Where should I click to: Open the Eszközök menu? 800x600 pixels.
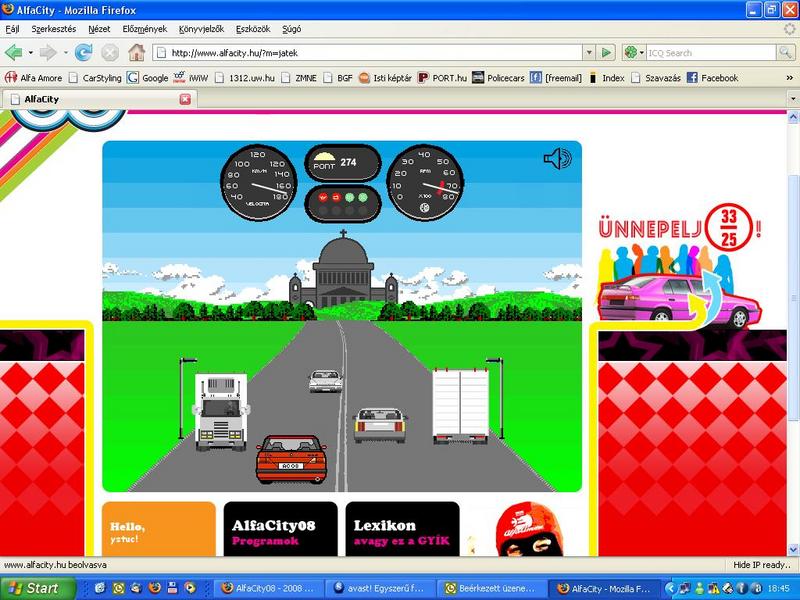tap(253, 29)
